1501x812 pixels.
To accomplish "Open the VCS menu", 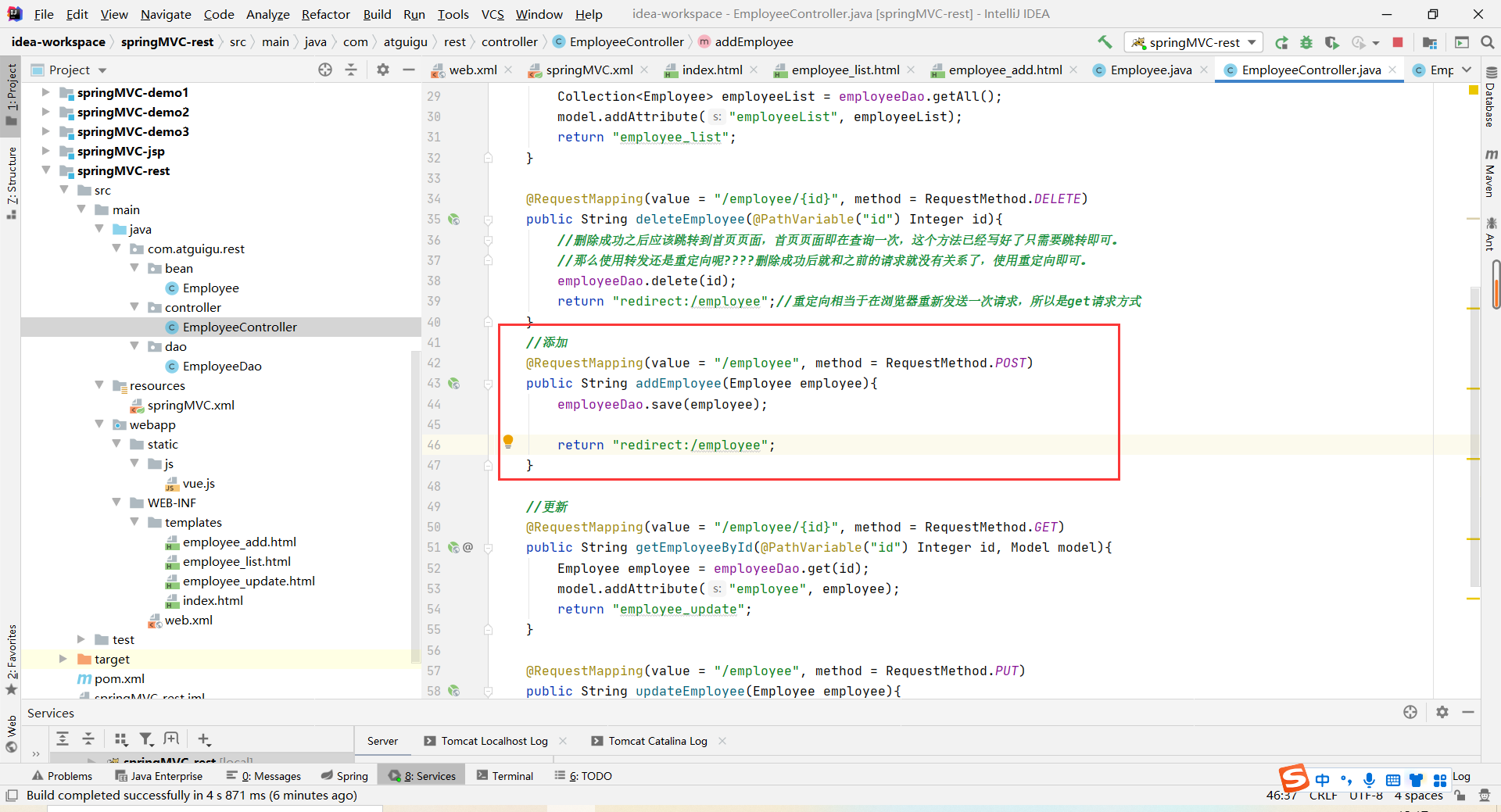I will click(x=493, y=14).
